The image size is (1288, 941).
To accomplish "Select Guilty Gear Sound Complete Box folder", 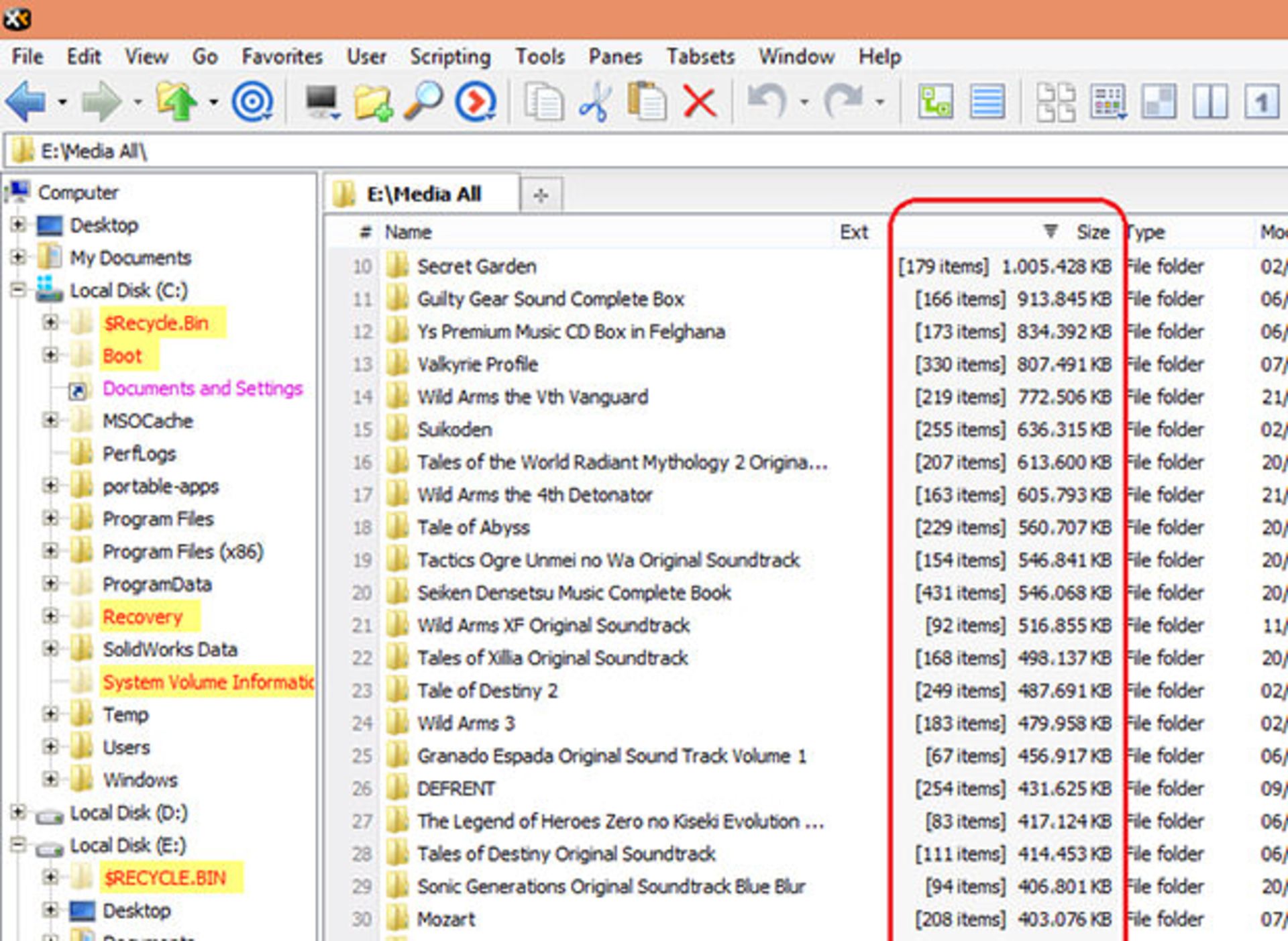I will click(551, 299).
